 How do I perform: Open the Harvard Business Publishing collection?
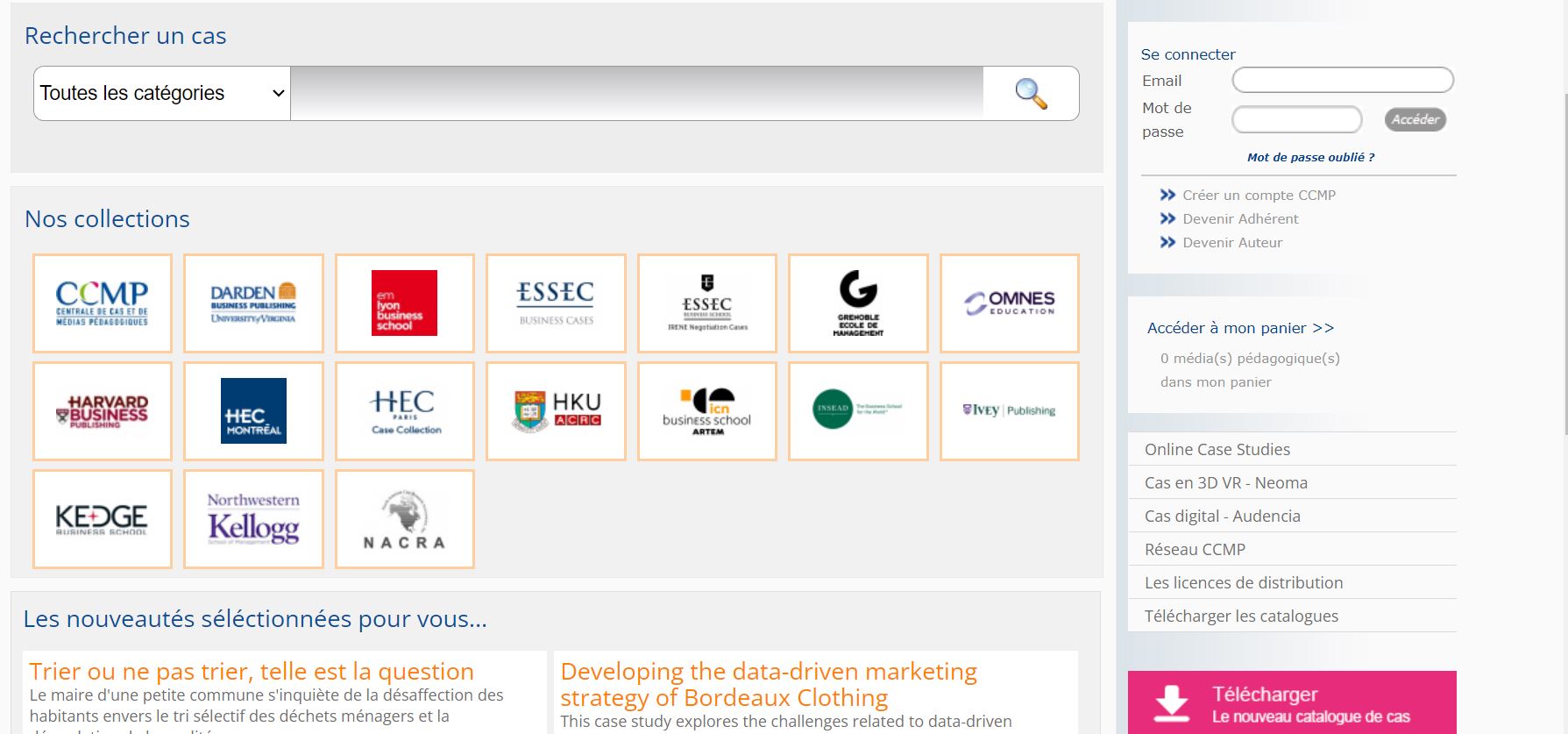click(x=103, y=411)
